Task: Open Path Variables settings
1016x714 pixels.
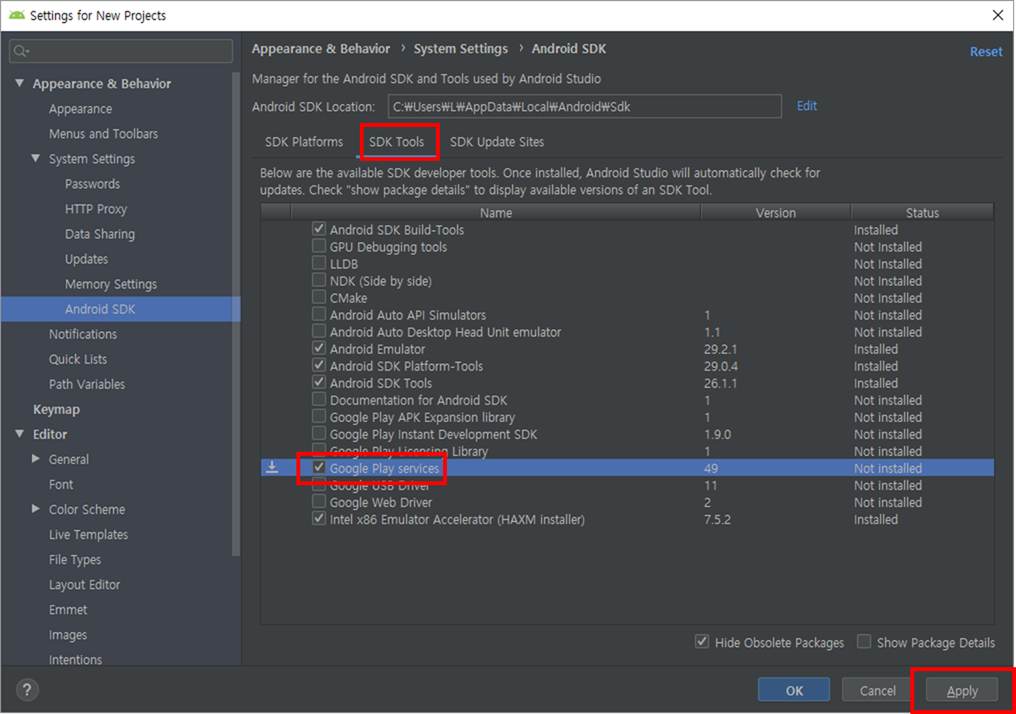Action: point(87,384)
